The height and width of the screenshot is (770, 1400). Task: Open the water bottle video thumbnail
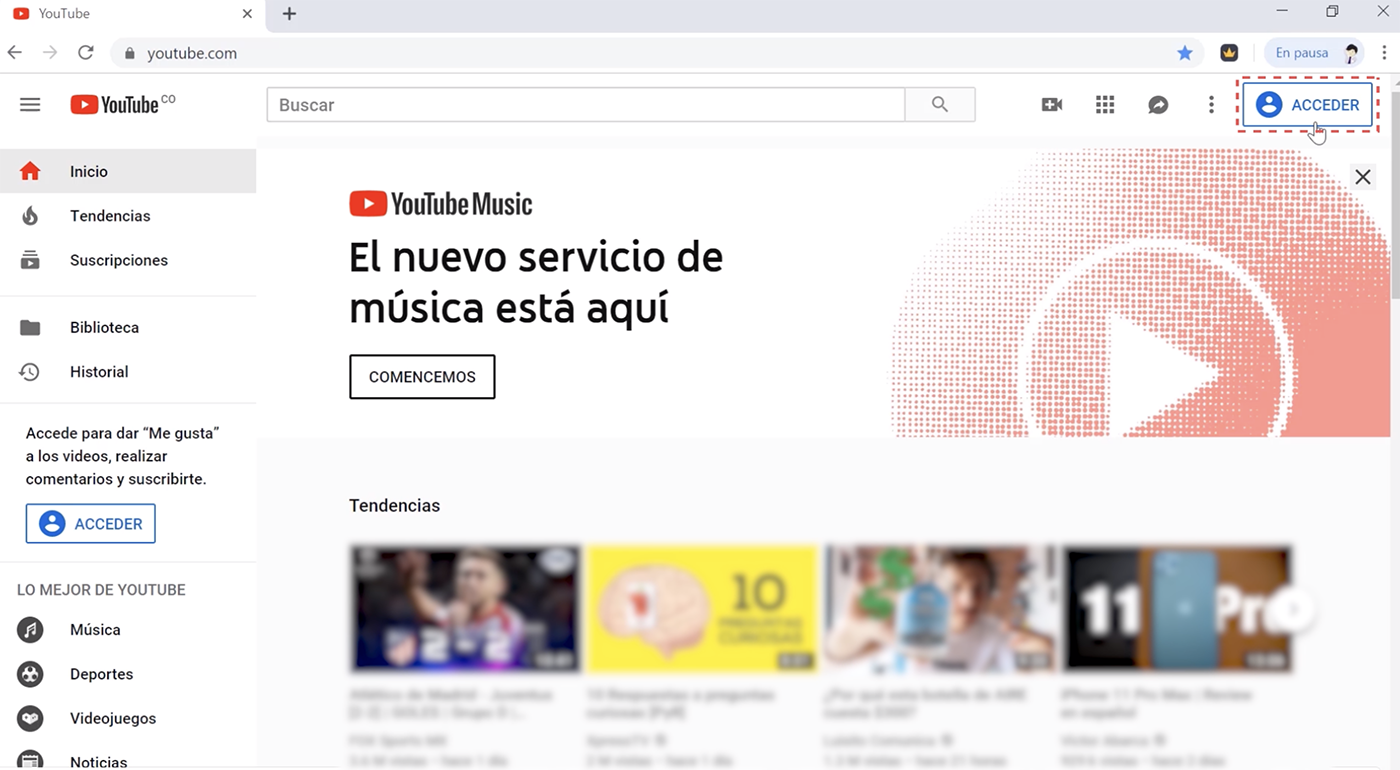pos(940,608)
